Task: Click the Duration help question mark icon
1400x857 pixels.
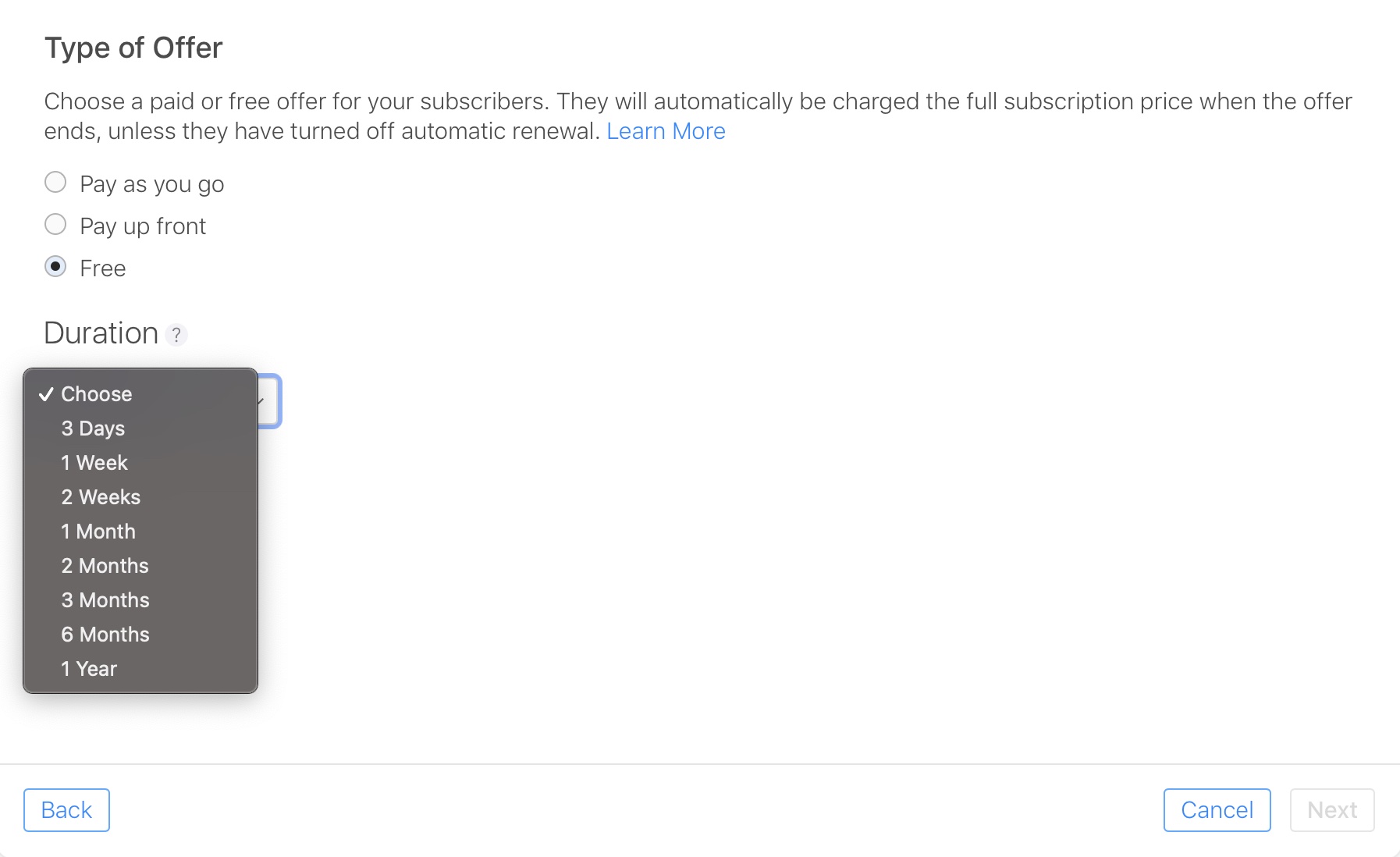Action: tap(176, 335)
